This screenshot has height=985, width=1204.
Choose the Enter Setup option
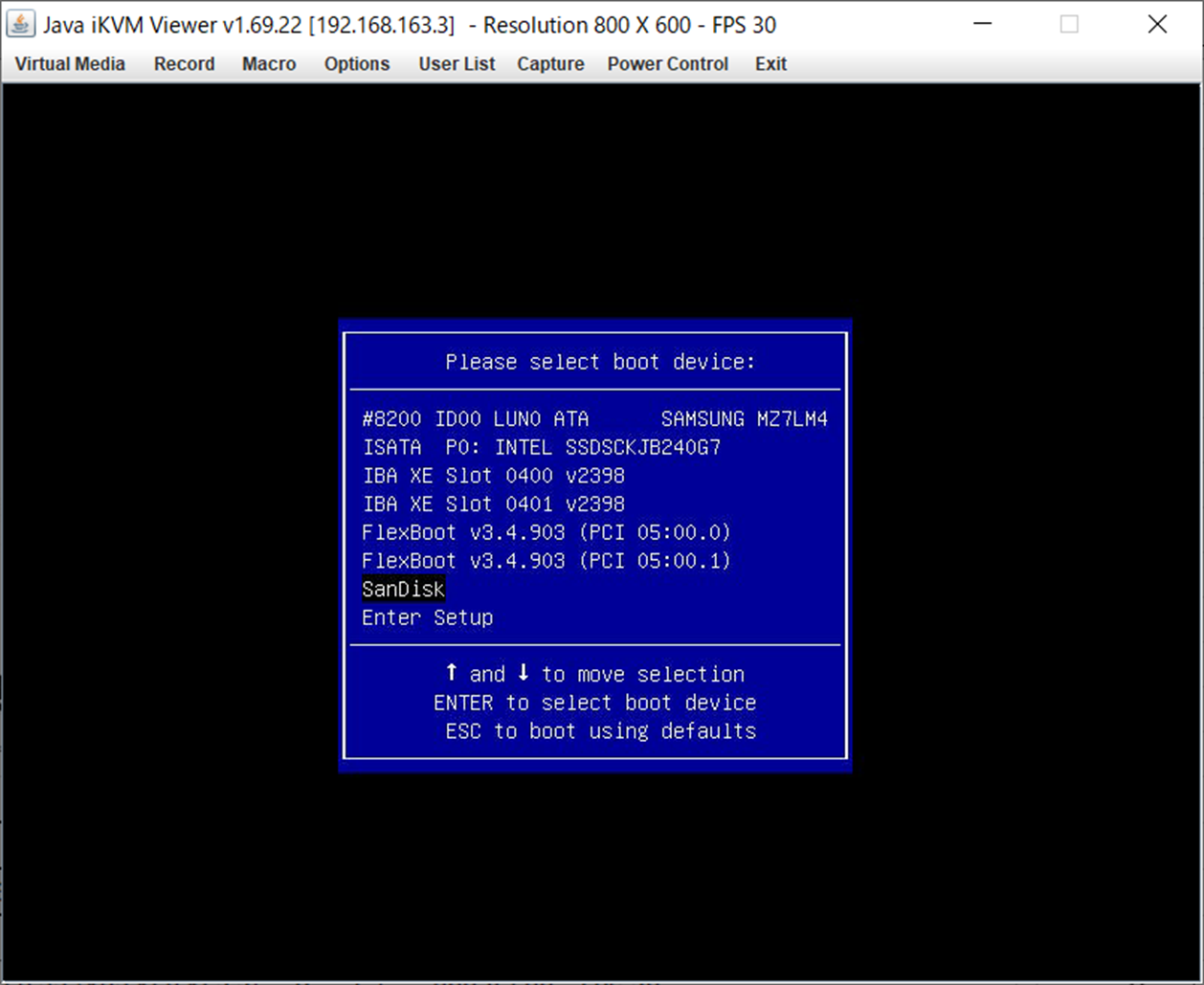click(x=428, y=617)
